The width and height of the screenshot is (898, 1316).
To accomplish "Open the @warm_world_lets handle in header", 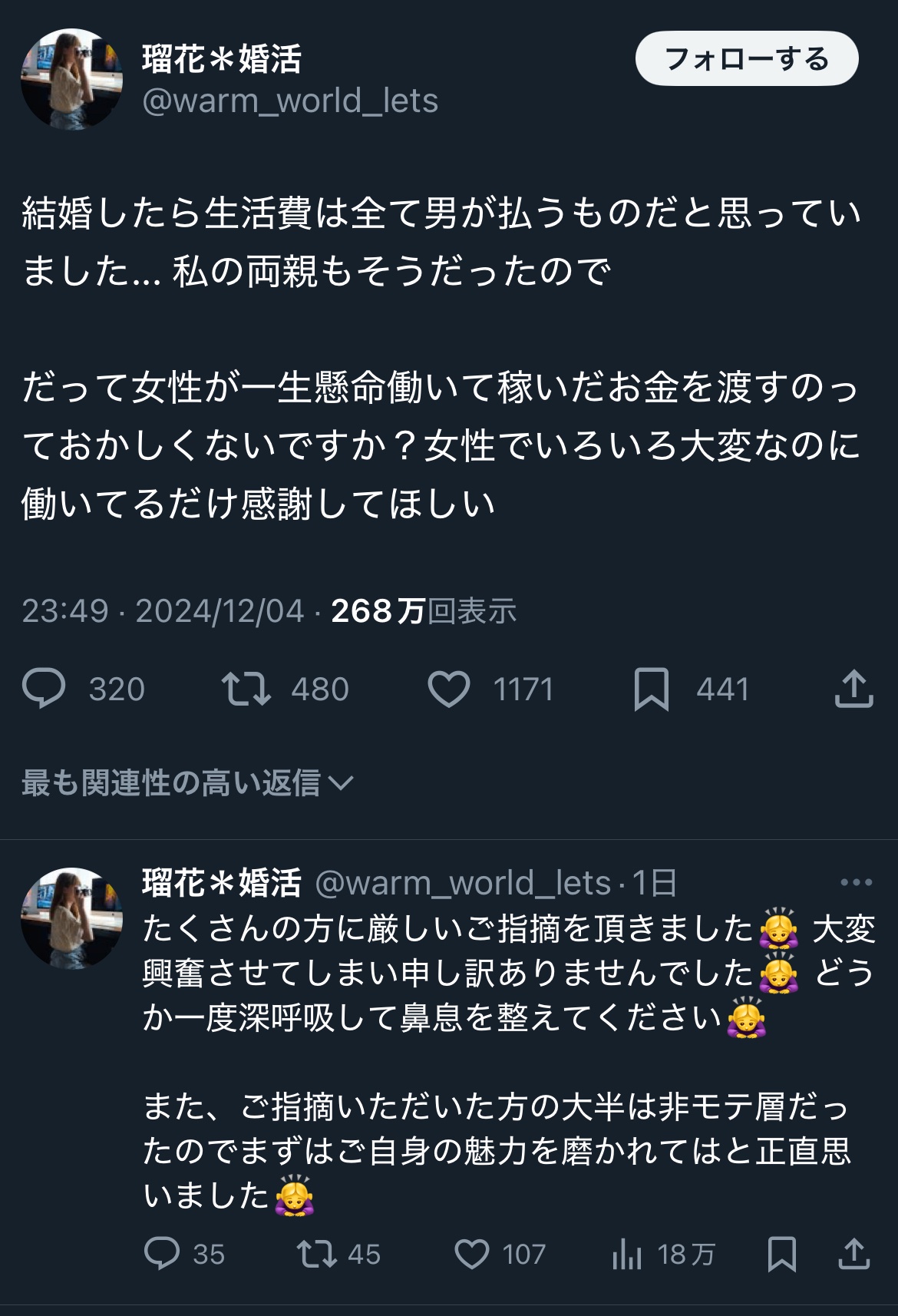I will (x=290, y=101).
